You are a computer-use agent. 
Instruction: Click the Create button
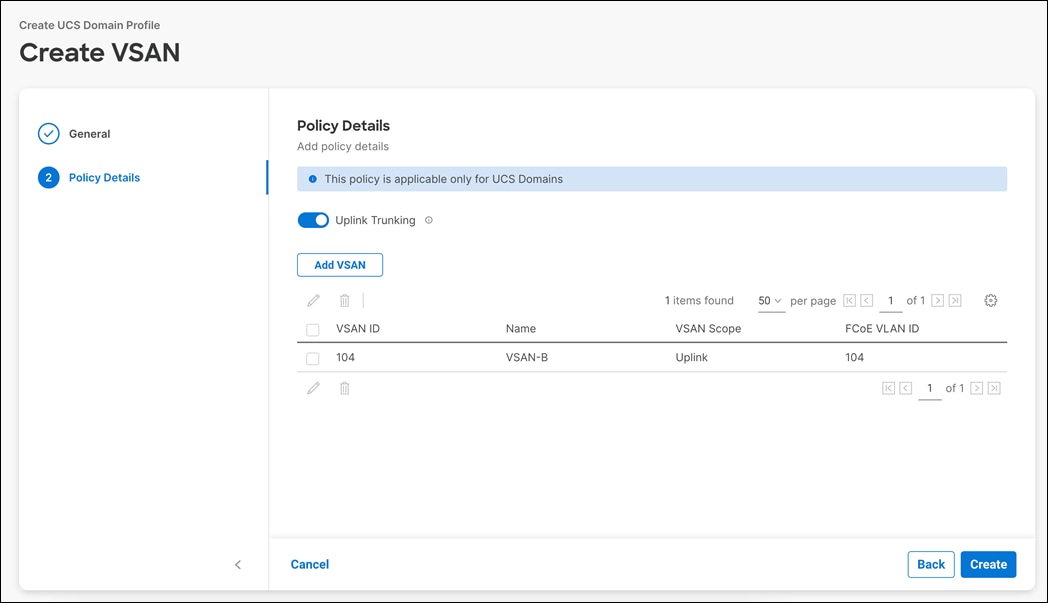point(988,564)
